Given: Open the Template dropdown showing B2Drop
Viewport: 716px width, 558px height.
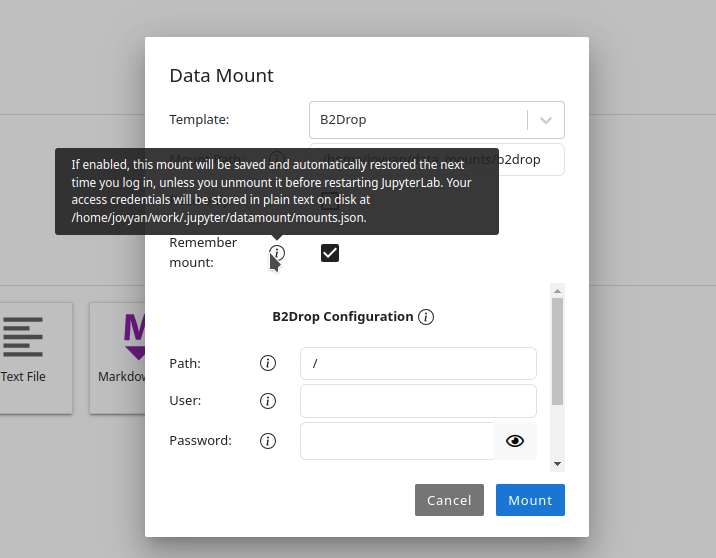Looking at the screenshot, I should coord(437,120).
